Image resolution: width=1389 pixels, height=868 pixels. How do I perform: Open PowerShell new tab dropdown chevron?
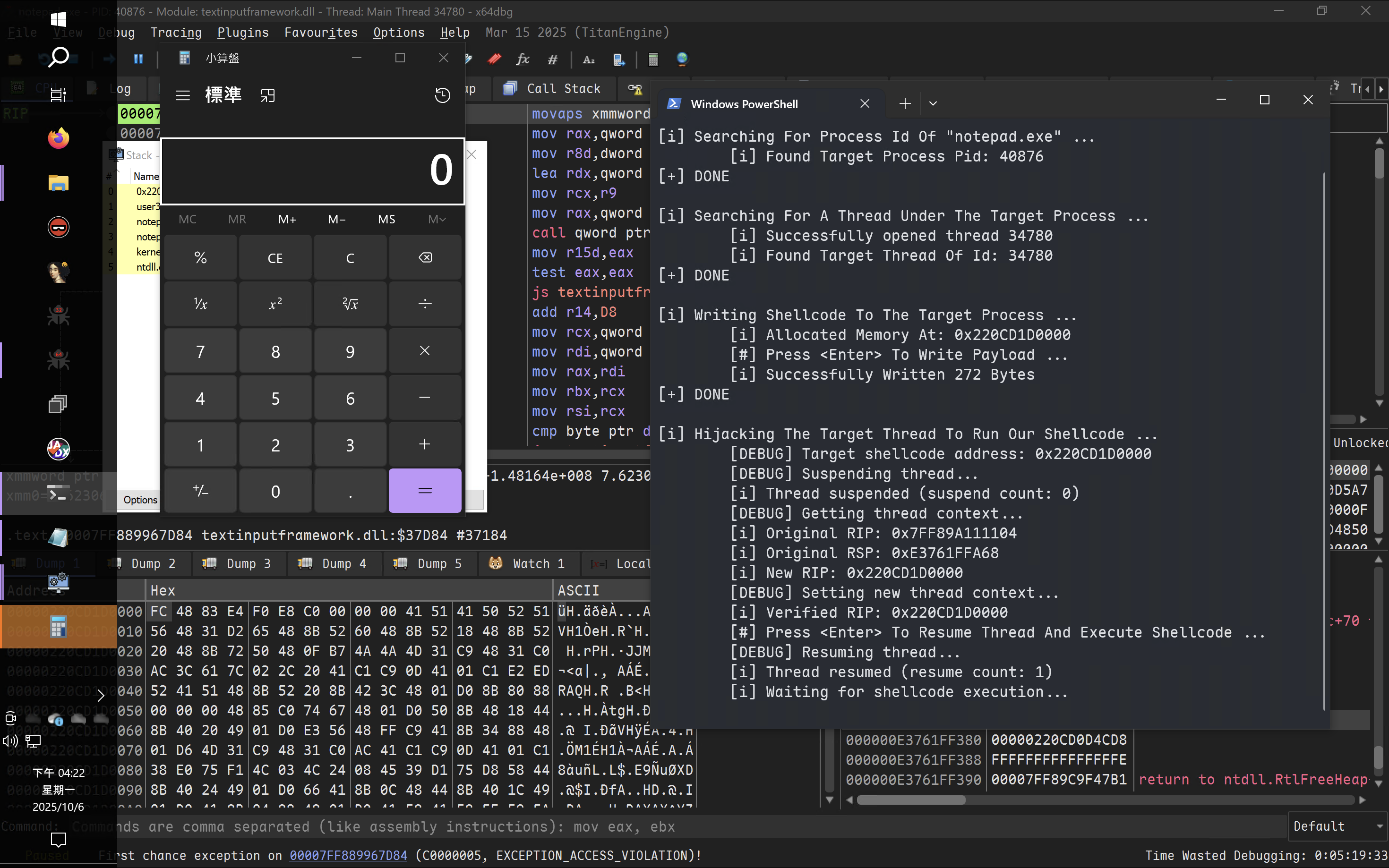933,104
